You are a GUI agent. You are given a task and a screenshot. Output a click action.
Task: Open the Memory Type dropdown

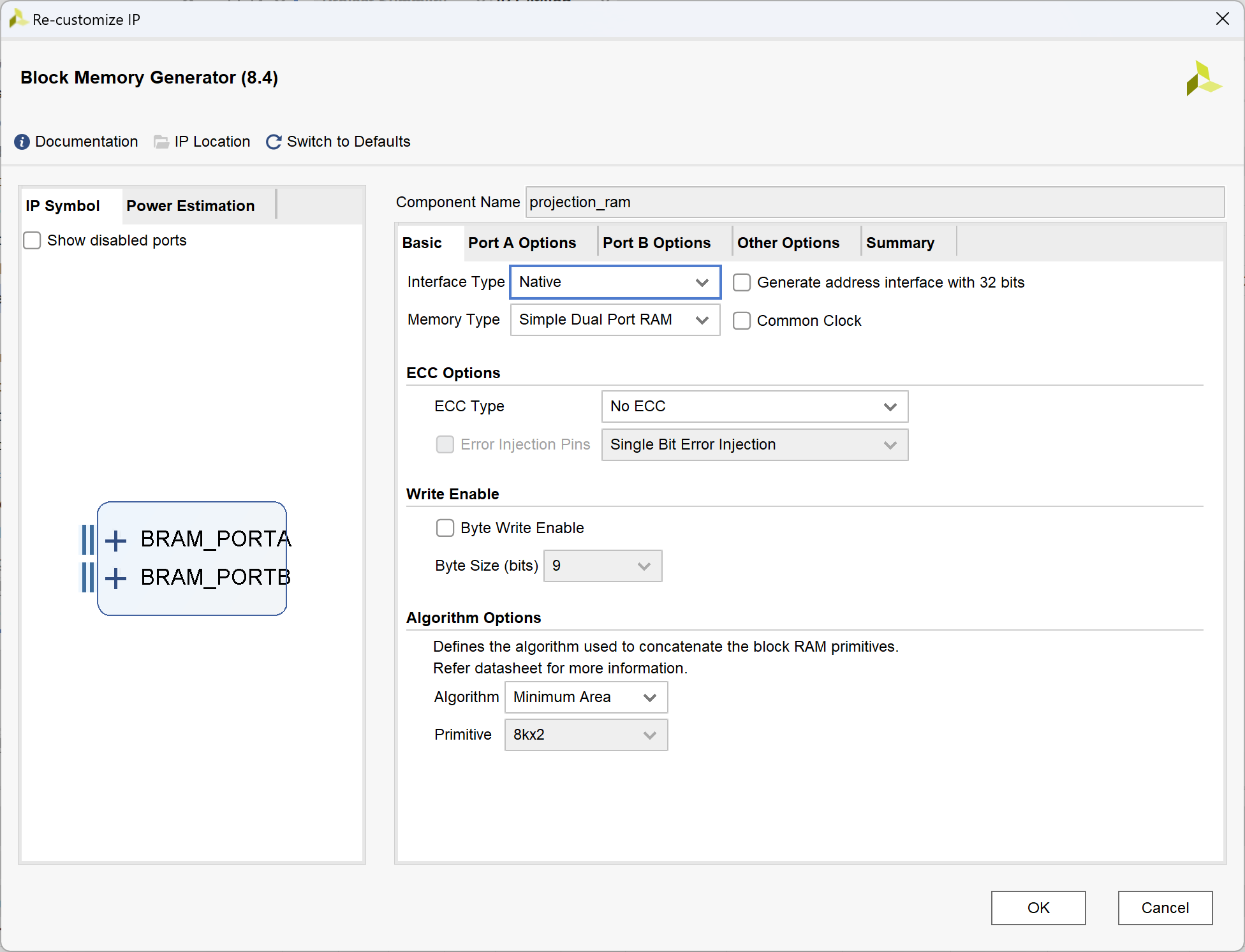coord(615,319)
